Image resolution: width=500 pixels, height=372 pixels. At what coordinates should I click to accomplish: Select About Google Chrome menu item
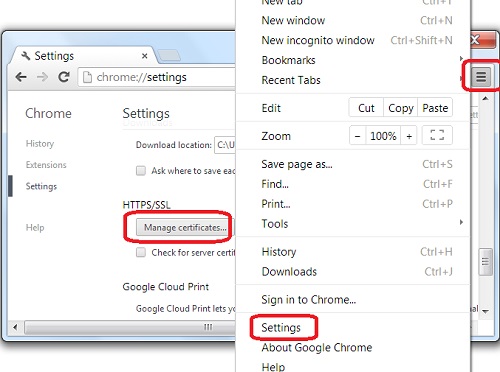(x=353, y=348)
